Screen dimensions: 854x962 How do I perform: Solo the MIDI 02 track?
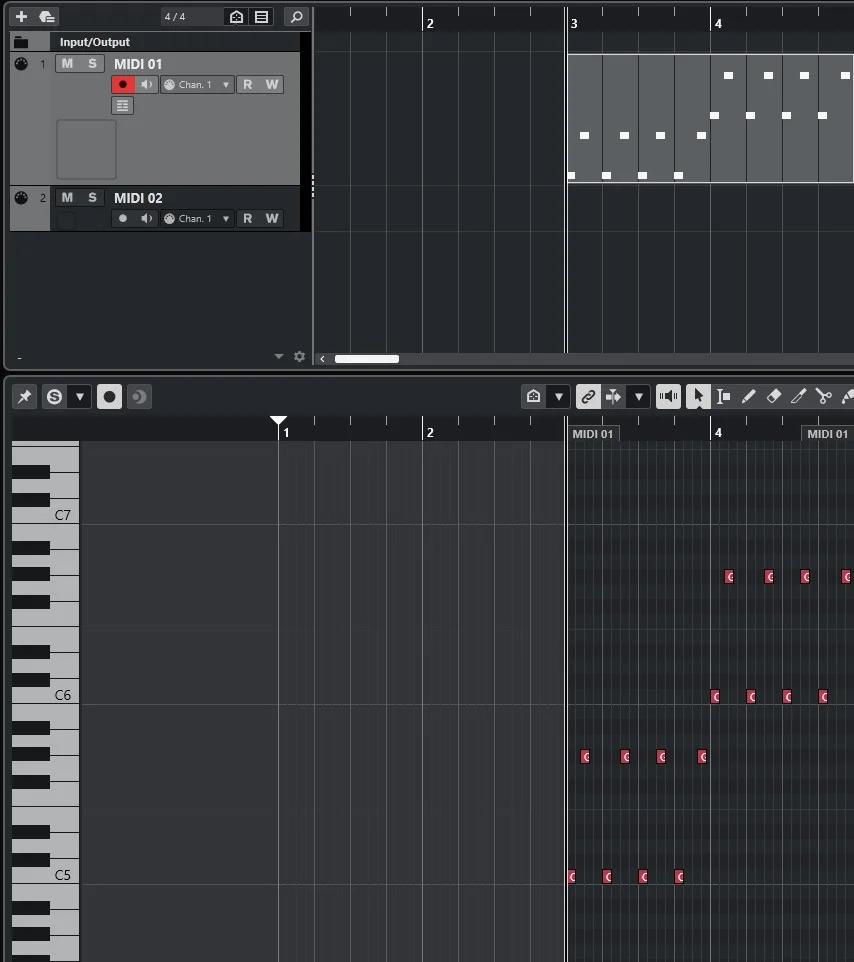(93, 198)
